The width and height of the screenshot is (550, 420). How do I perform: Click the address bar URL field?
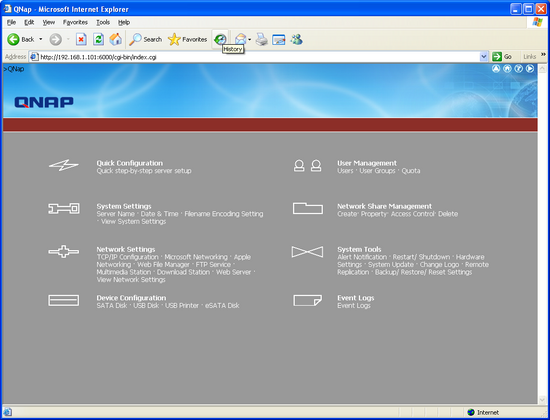254,57
